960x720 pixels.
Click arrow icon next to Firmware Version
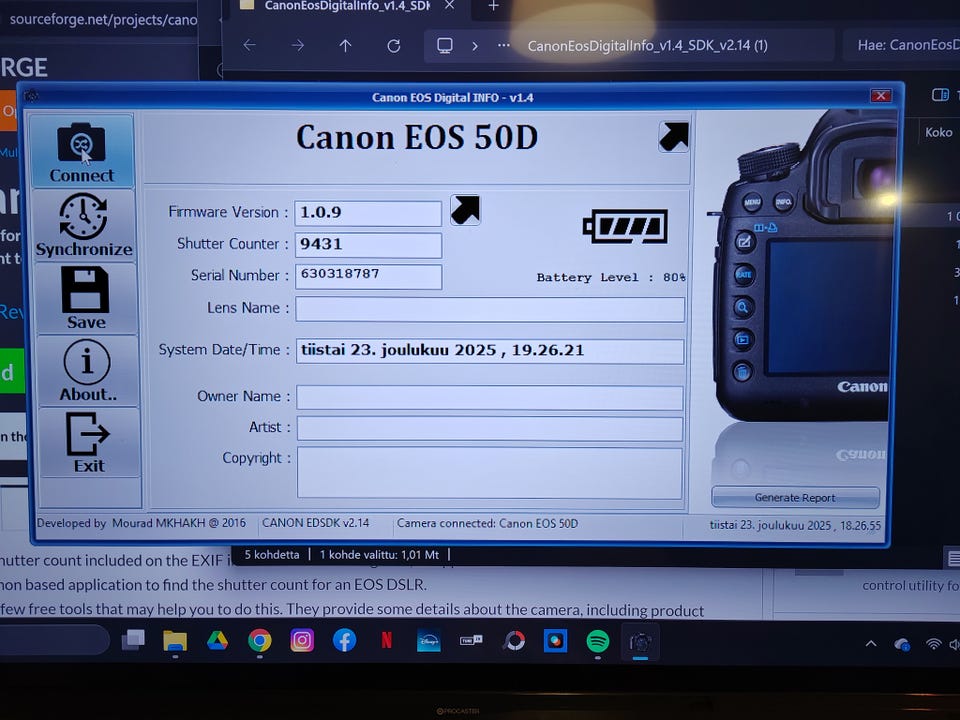(x=465, y=210)
